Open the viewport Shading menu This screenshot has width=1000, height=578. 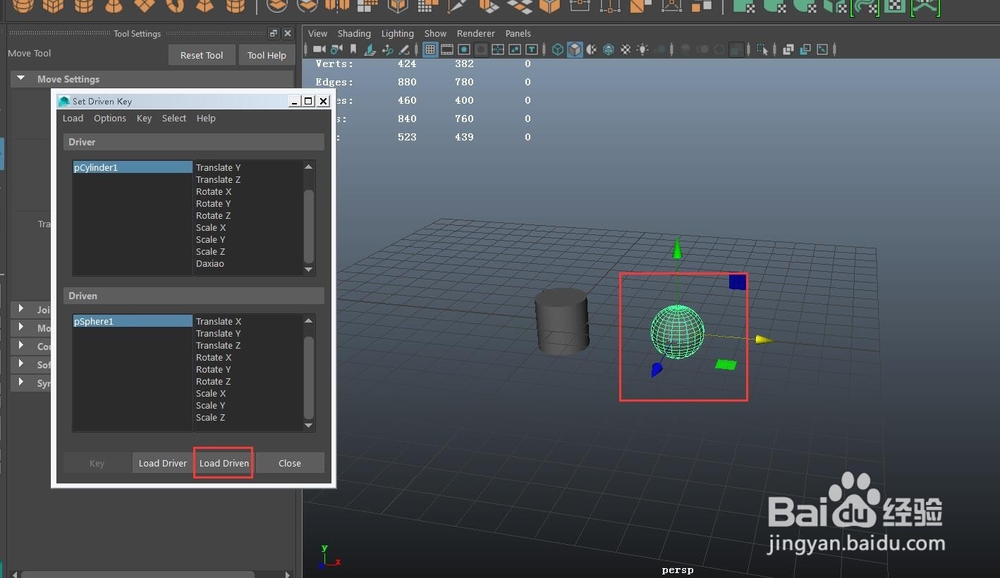pos(354,33)
